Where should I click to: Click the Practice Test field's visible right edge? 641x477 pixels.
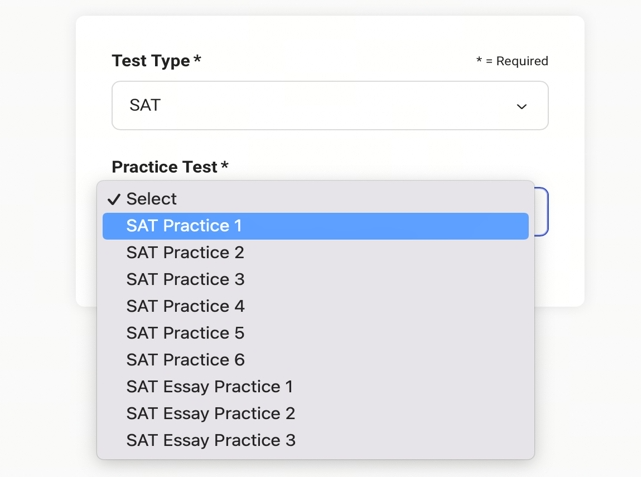click(x=541, y=212)
